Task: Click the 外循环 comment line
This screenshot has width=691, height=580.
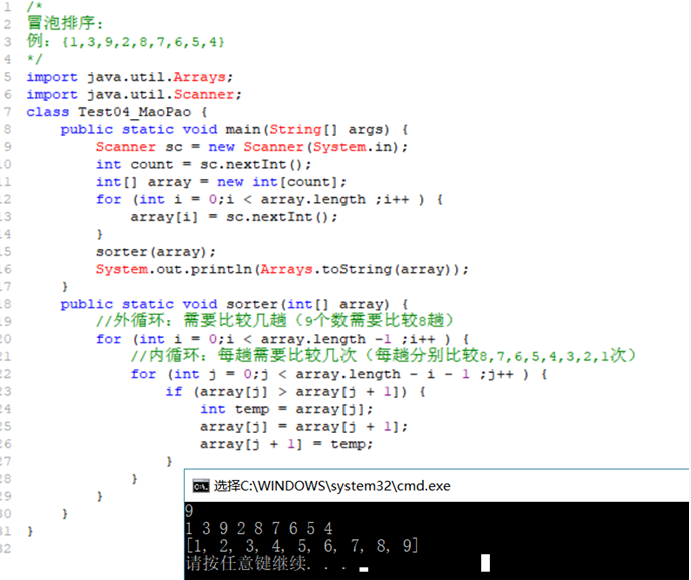Action: (275, 320)
